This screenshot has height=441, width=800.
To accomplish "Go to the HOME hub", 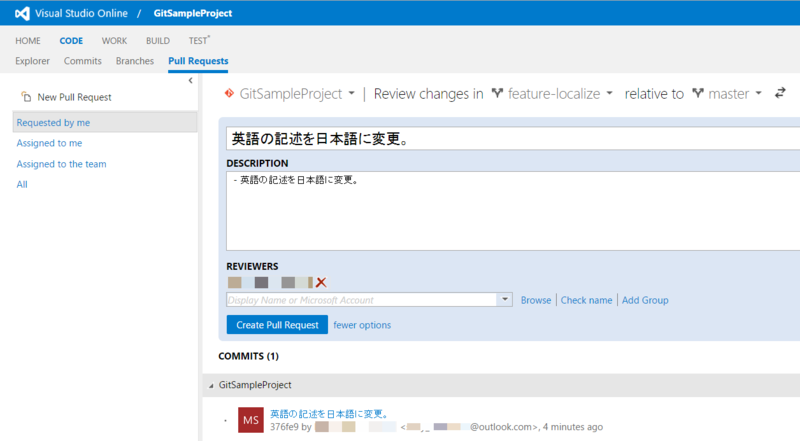I will point(28,41).
